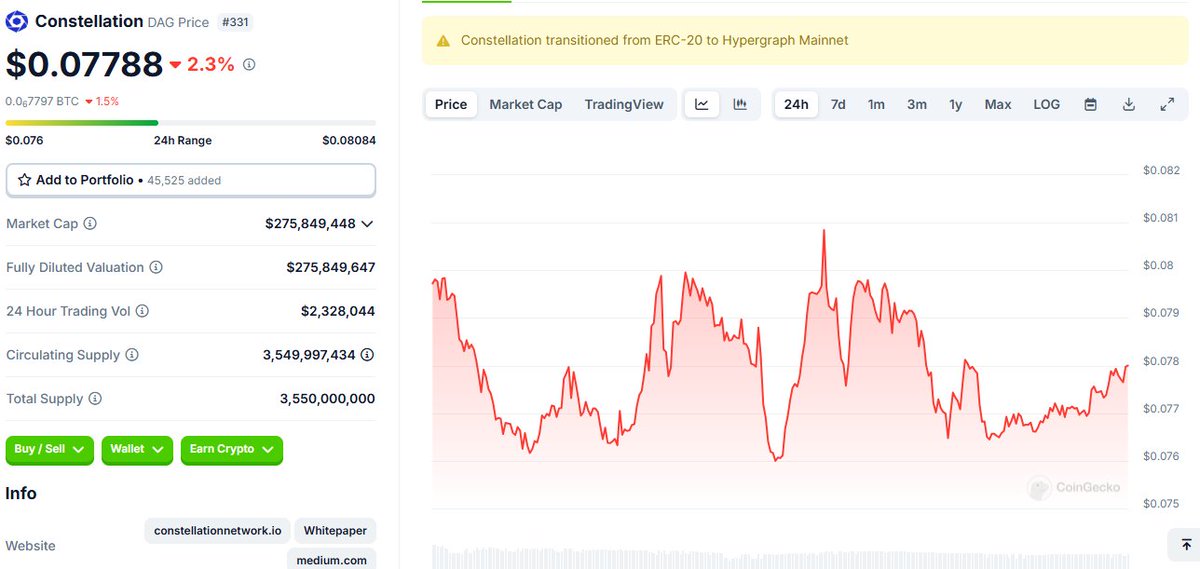Click the Add to Portfolio button
This screenshot has width=1200, height=569.
pos(191,181)
